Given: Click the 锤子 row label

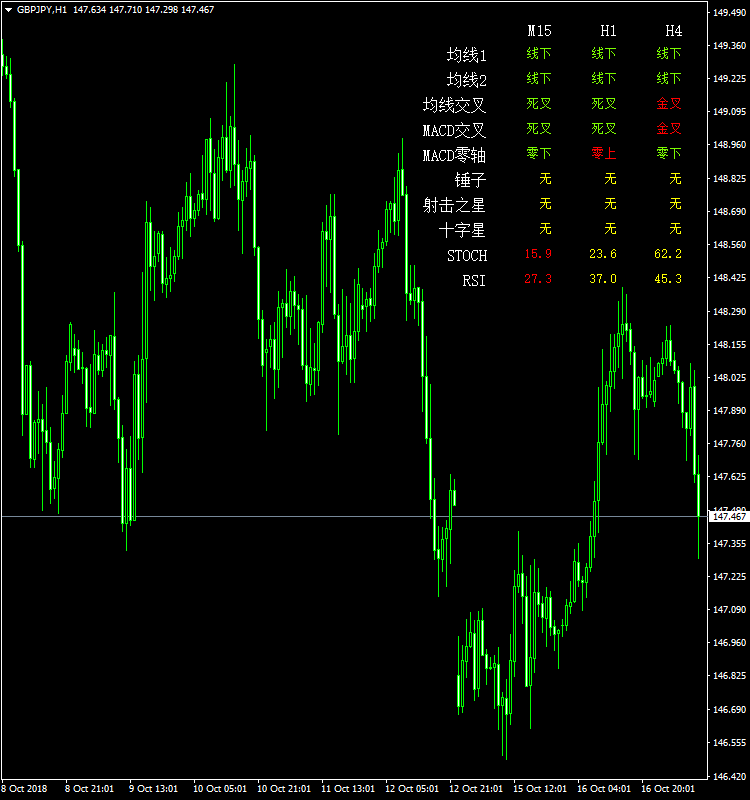Looking at the screenshot, I should [470, 180].
